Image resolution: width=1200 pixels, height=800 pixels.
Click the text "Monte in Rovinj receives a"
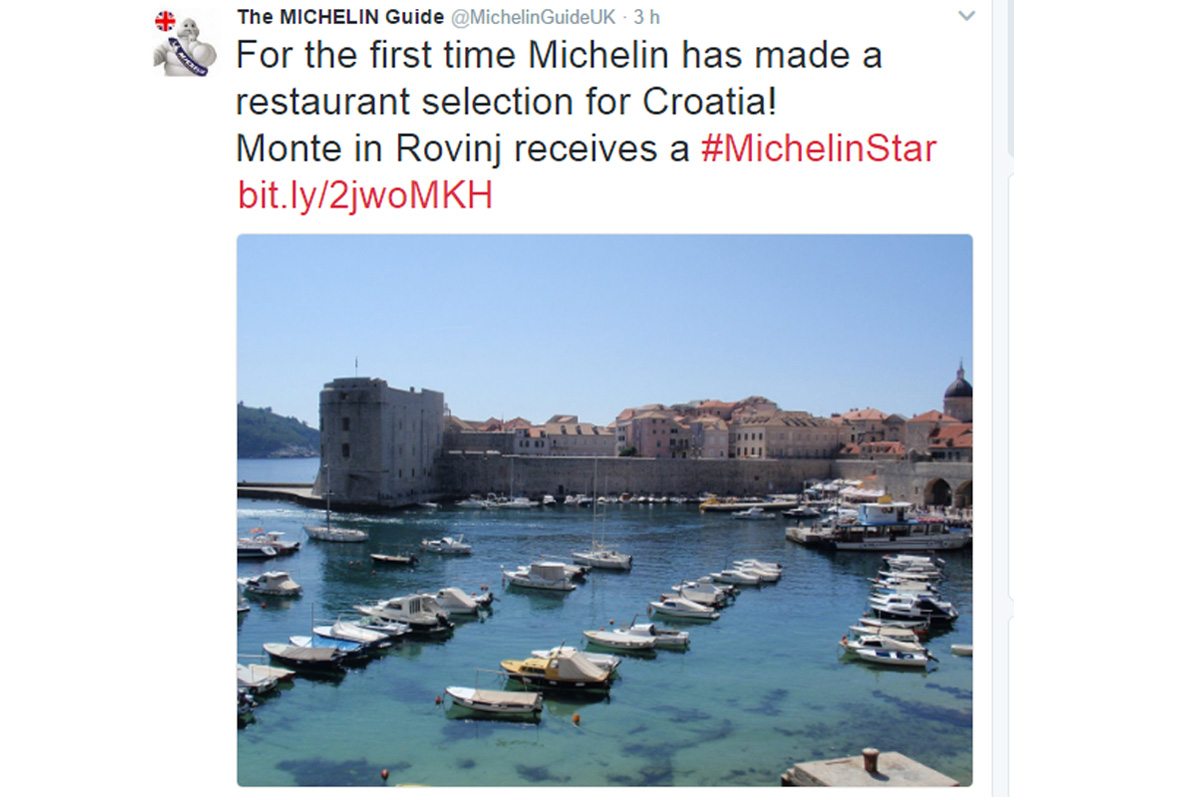[463, 148]
